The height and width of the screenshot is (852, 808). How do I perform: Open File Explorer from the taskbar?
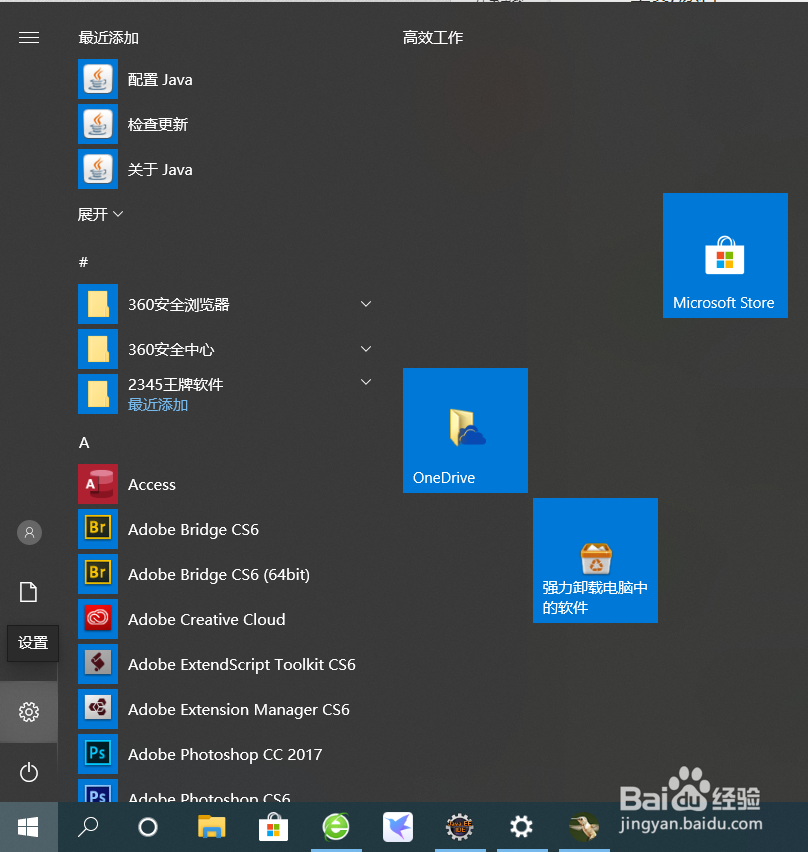(x=211, y=827)
